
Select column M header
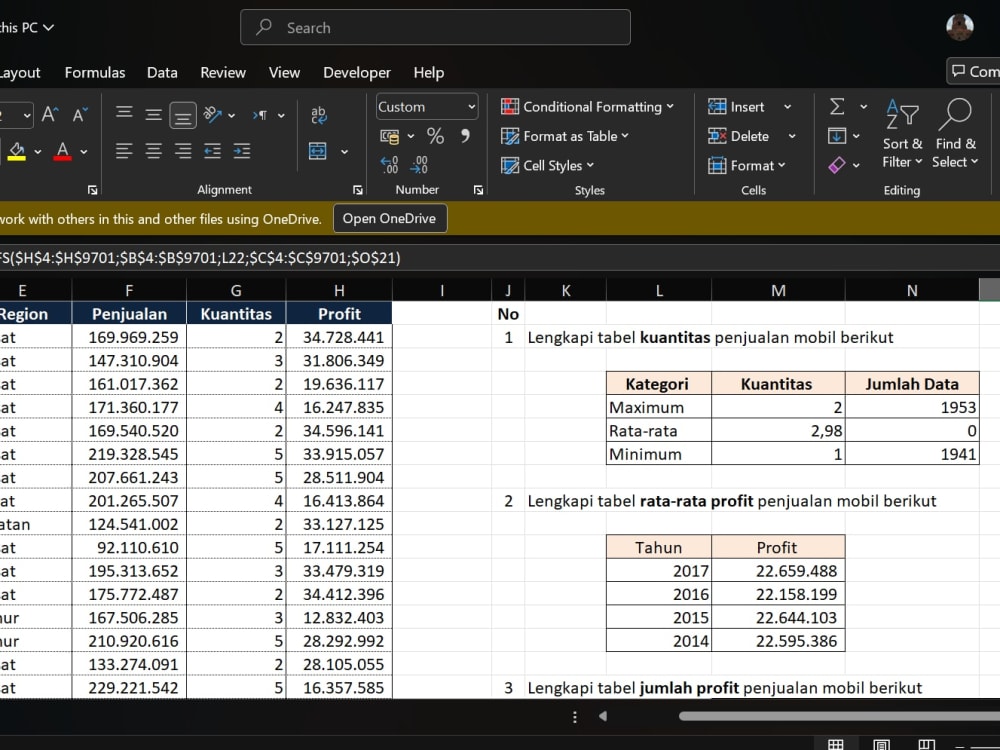(x=778, y=291)
